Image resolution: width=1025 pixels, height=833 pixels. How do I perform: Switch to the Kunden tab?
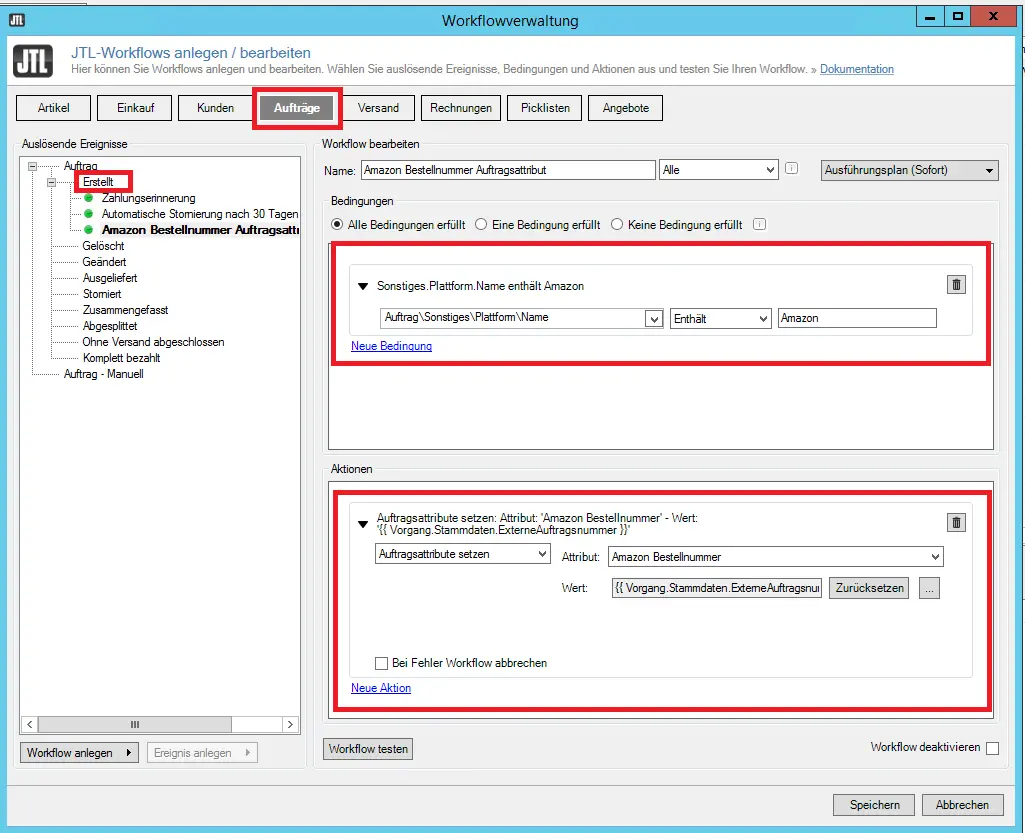coord(215,108)
